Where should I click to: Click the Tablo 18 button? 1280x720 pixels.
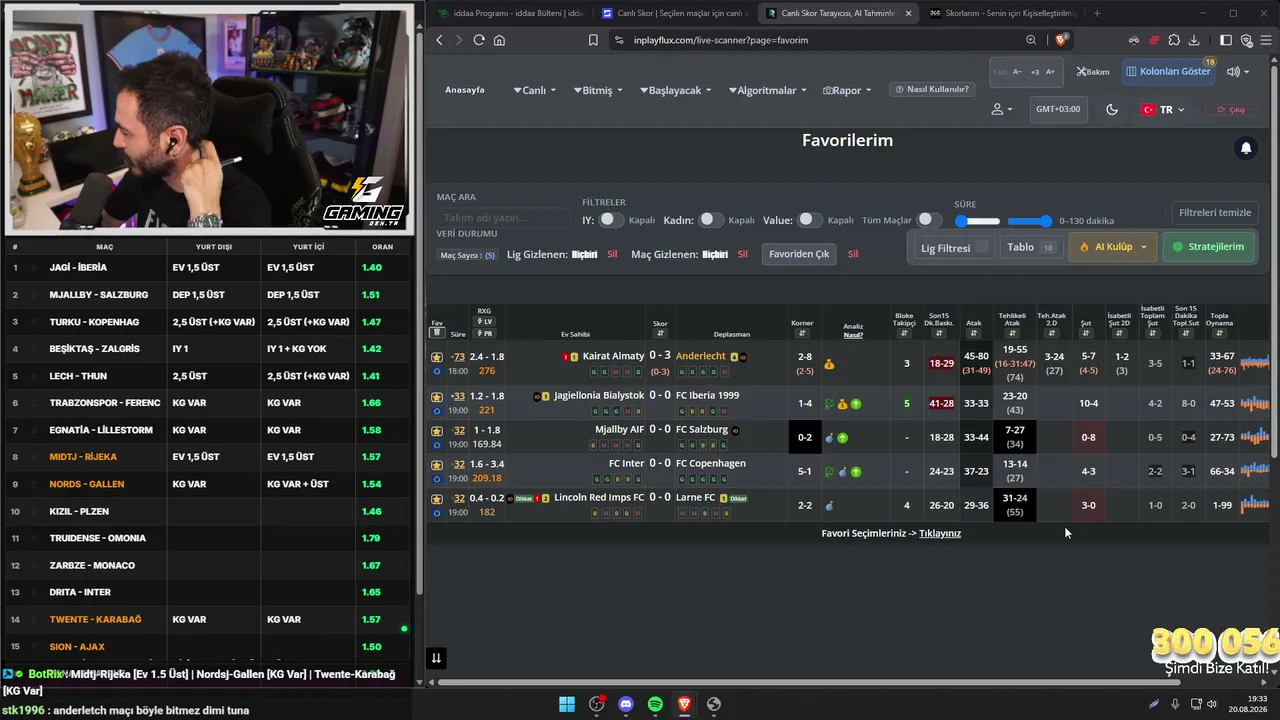pyautogui.click(x=1030, y=247)
